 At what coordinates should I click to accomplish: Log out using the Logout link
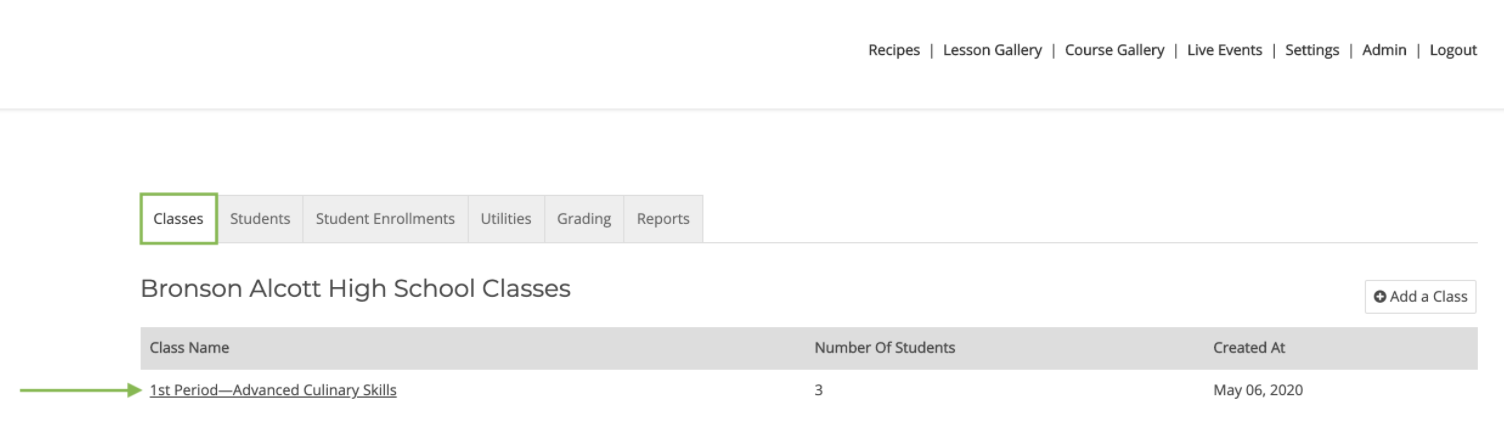coord(1453,50)
